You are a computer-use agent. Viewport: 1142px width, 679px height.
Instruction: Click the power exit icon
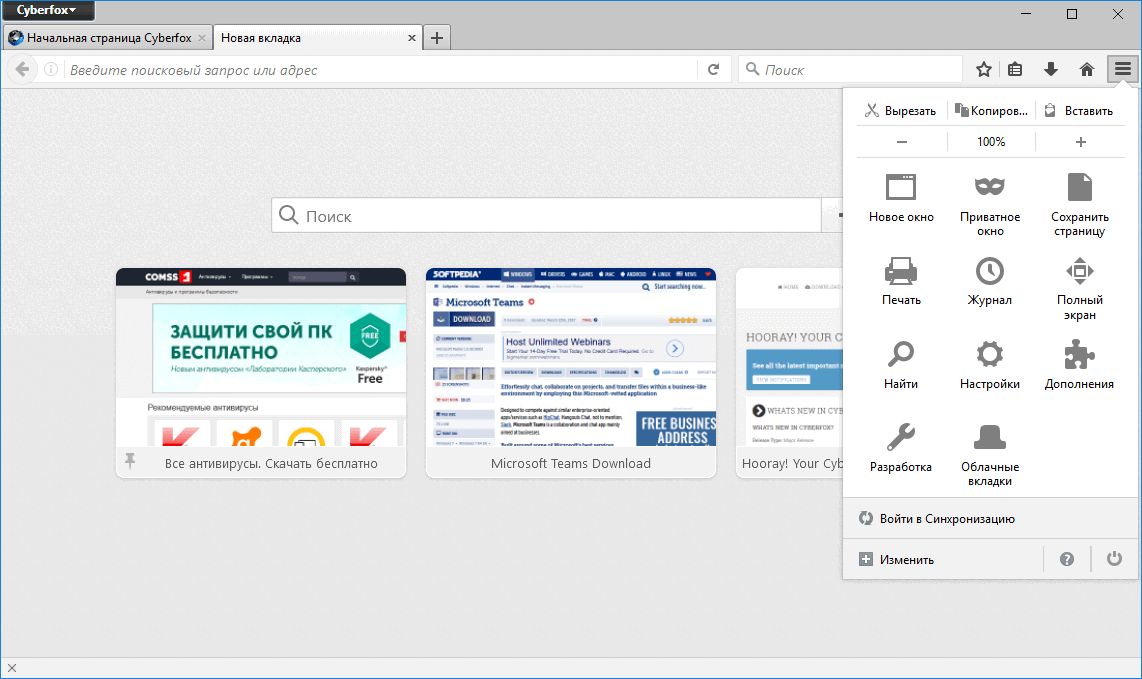pos(1114,560)
